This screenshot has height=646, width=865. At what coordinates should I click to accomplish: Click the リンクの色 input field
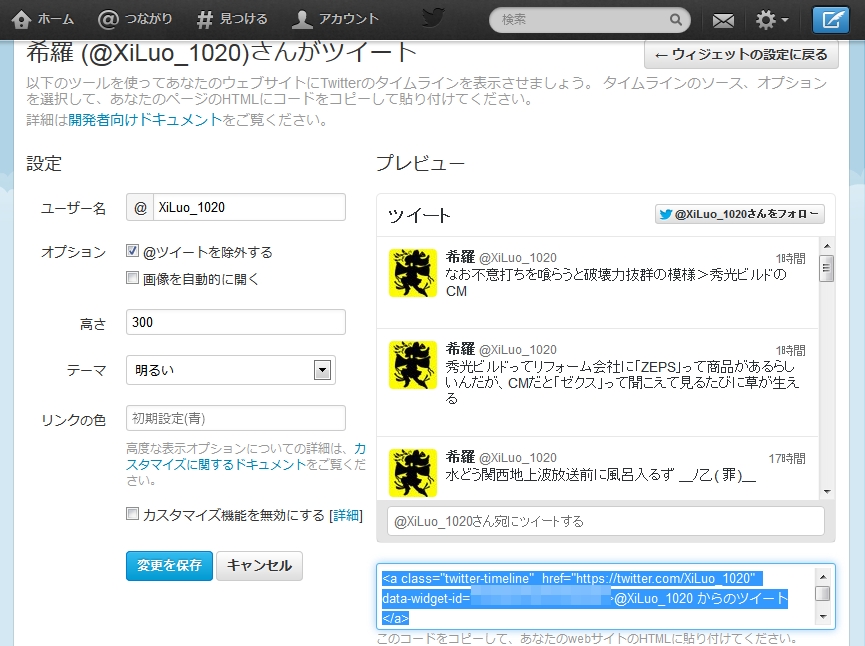(x=236, y=418)
